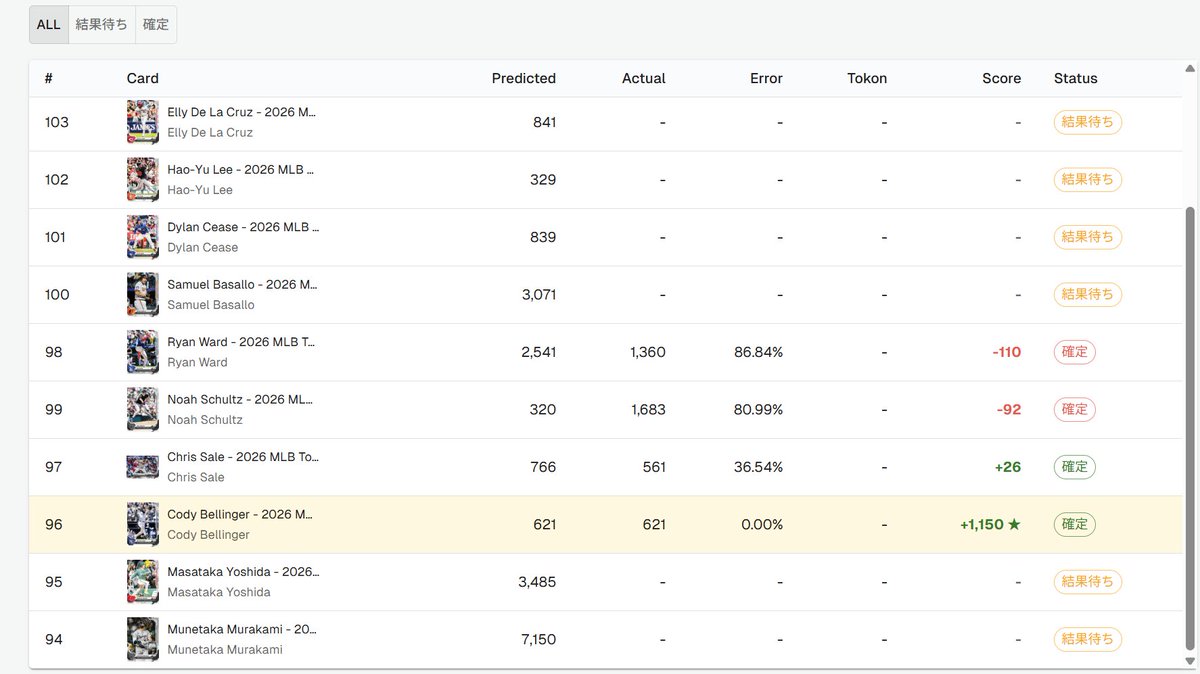Click predicted value 3,071

538,295
